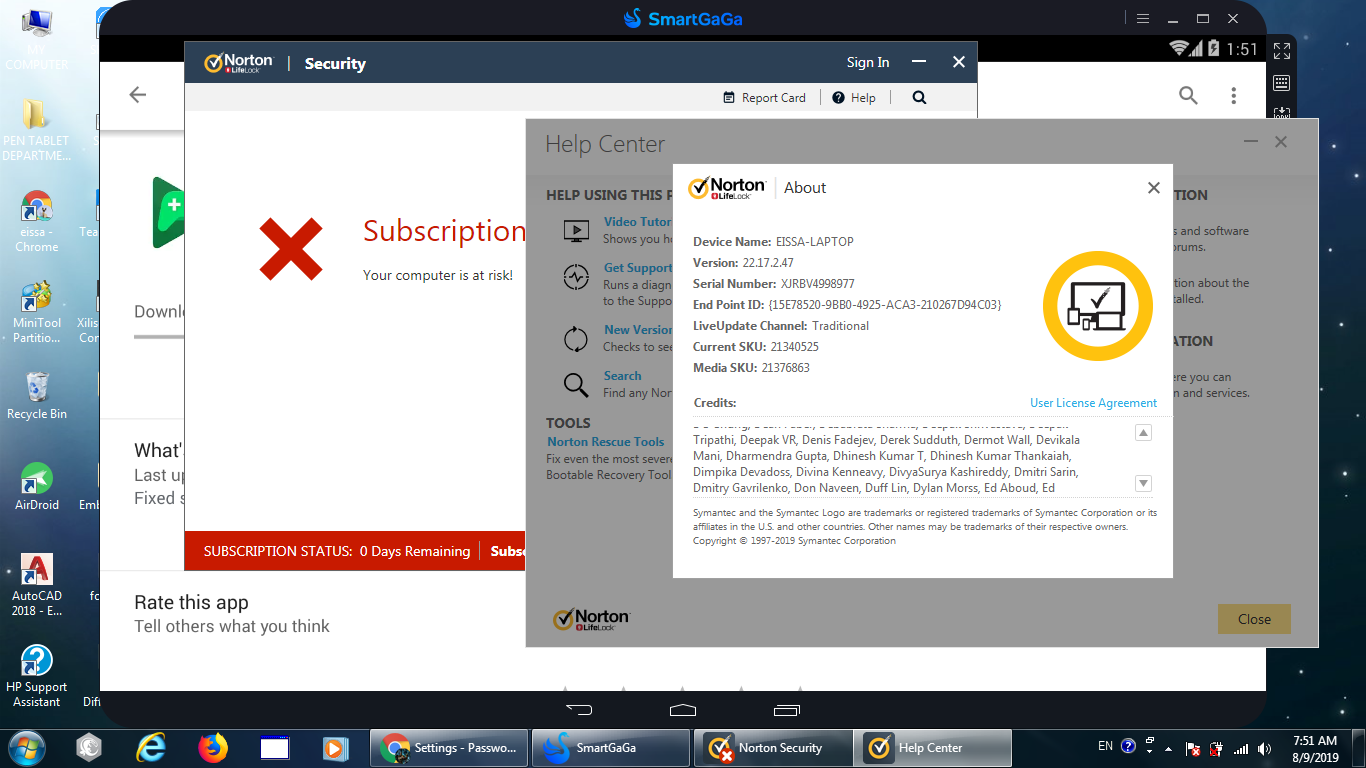Open the SmartGaGa hamburger menu
1366x768 pixels.
(x=1143, y=18)
